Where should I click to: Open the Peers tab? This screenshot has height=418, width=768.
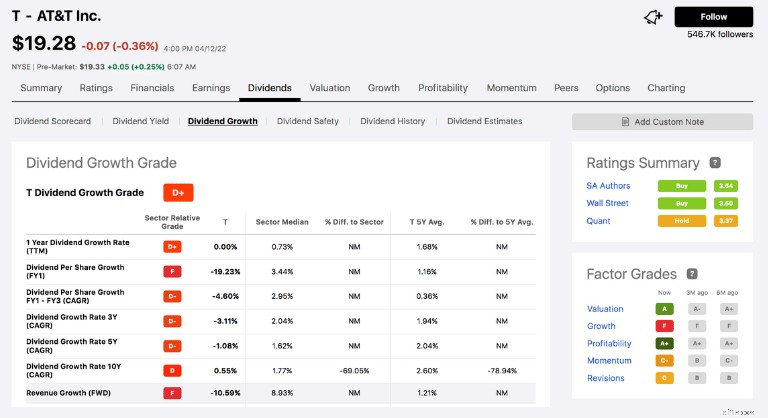[x=566, y=88]
